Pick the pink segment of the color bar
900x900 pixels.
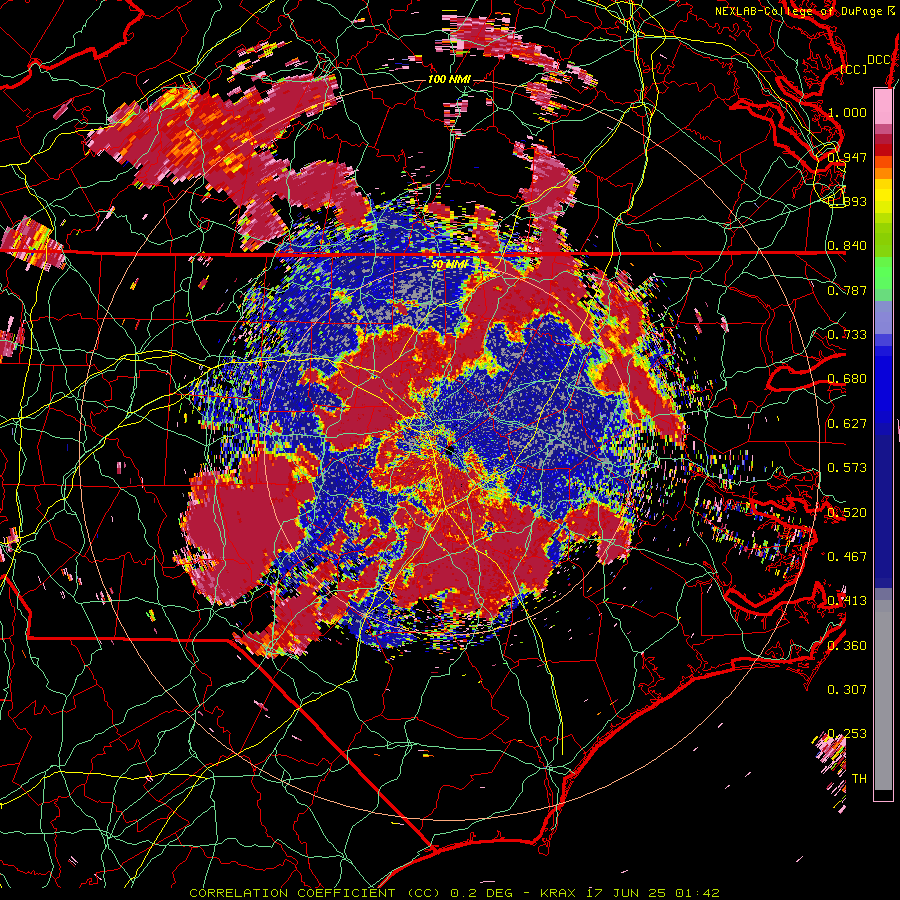[883, 107]
